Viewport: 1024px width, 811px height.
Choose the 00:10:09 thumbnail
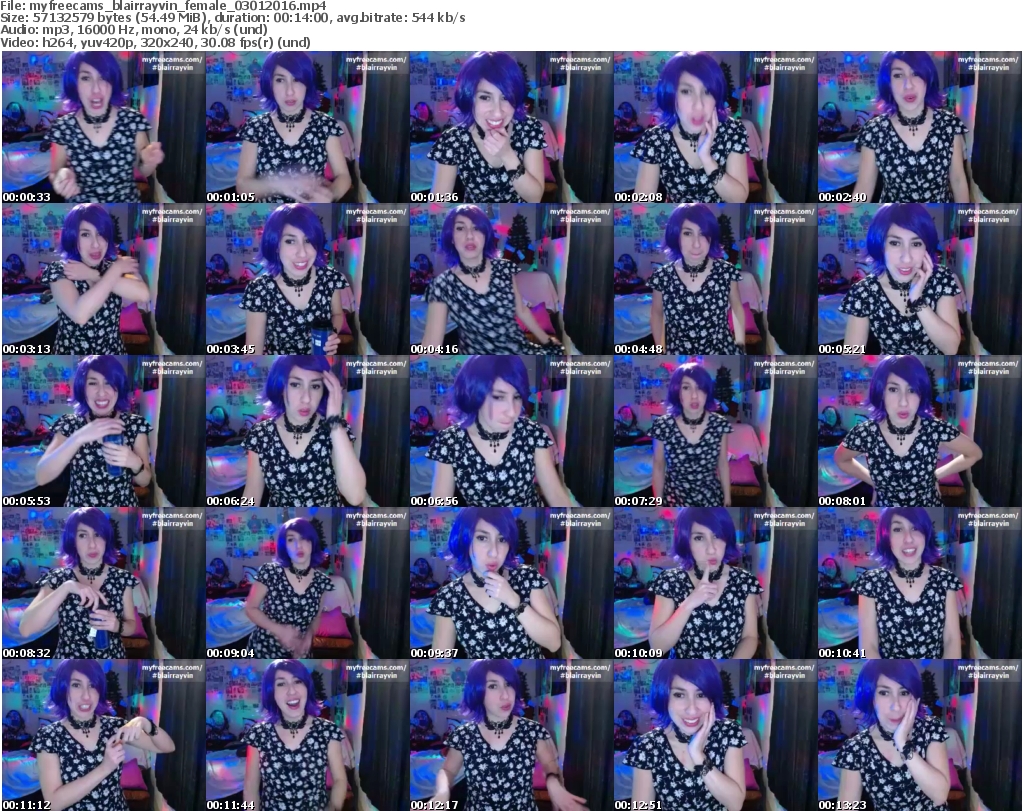click(715, 584)
